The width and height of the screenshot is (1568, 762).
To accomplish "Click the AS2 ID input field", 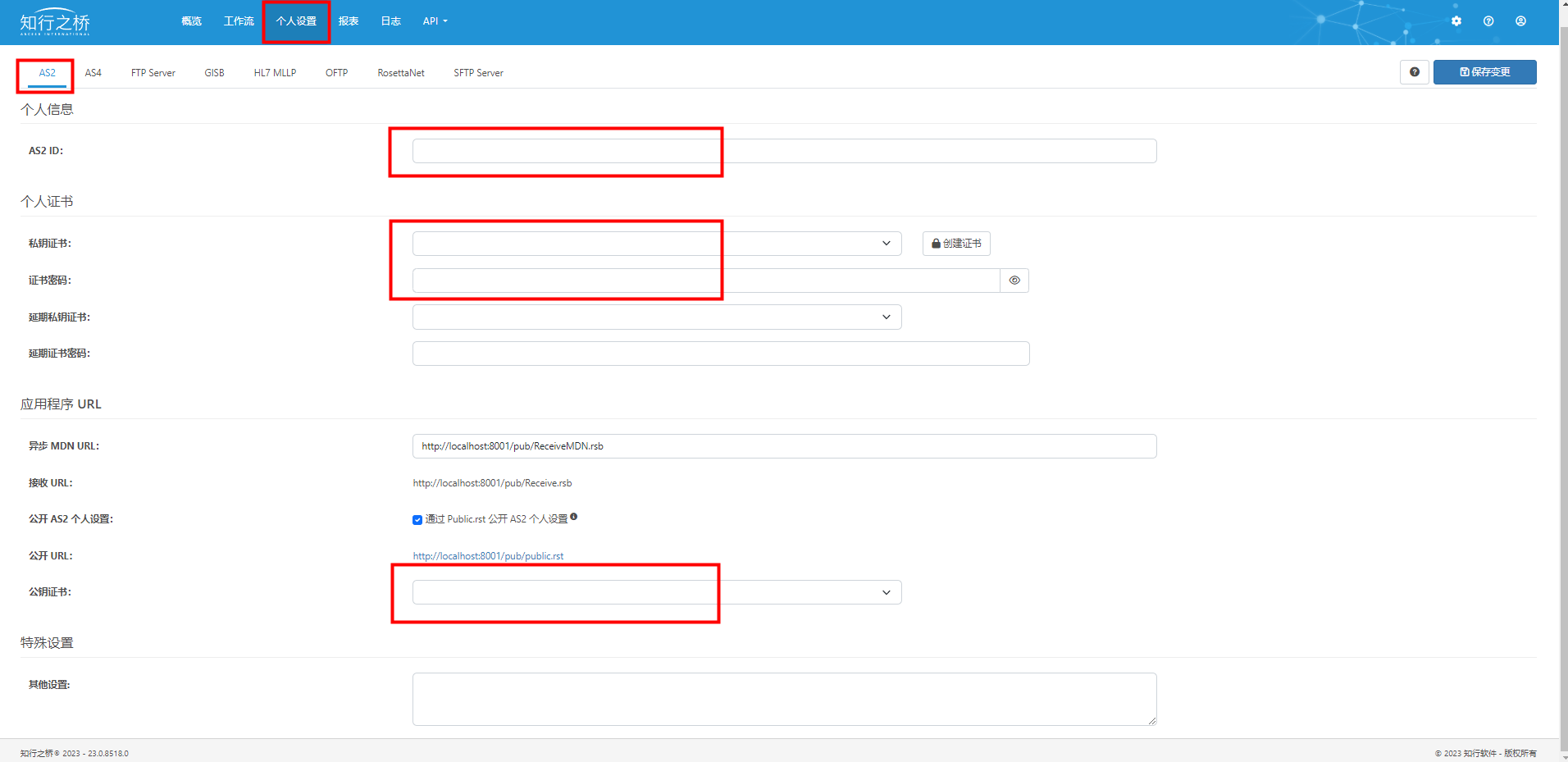I will click(784, 151).
